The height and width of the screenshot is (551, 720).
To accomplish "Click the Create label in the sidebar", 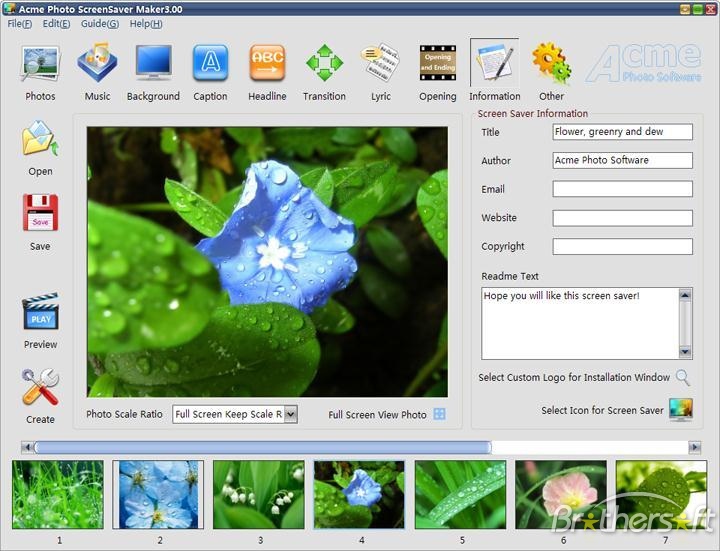I will [x=40, y=419].
